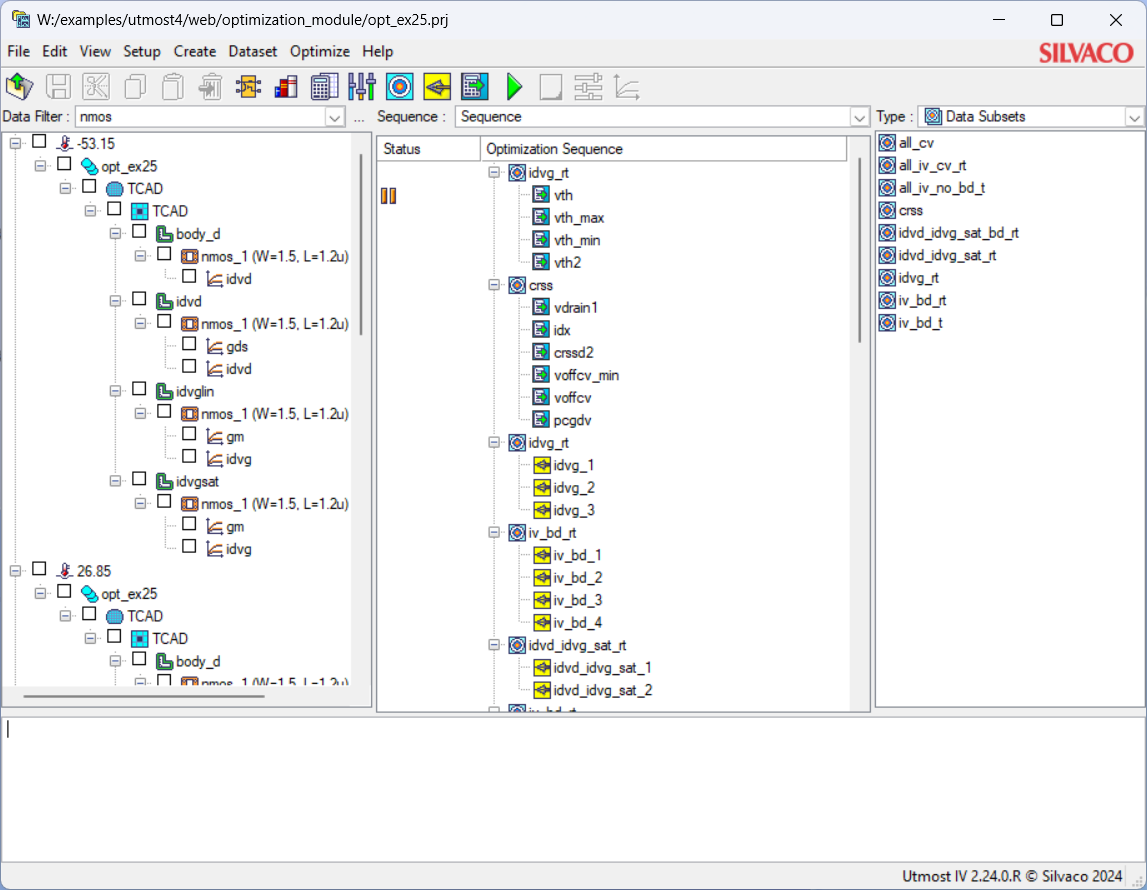Open the File menu
Screen dimensions: 1147x890
coord(18,51)
